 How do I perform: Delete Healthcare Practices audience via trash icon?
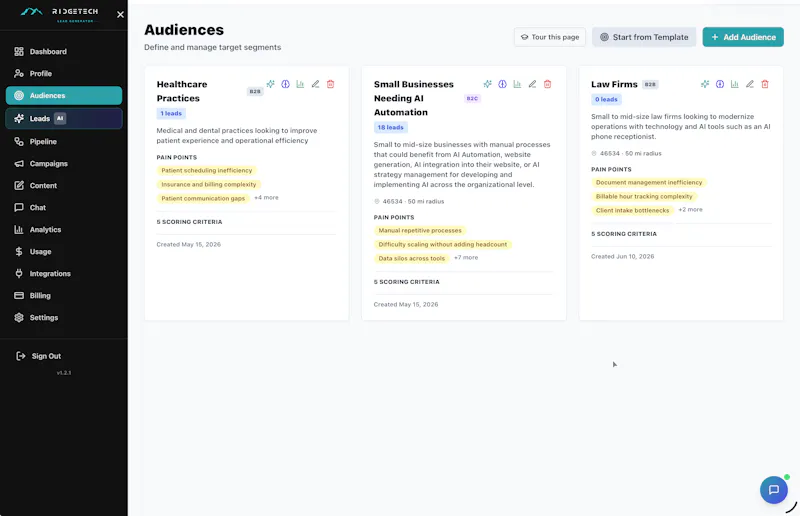pyautogui.click(x=330, y=84)
